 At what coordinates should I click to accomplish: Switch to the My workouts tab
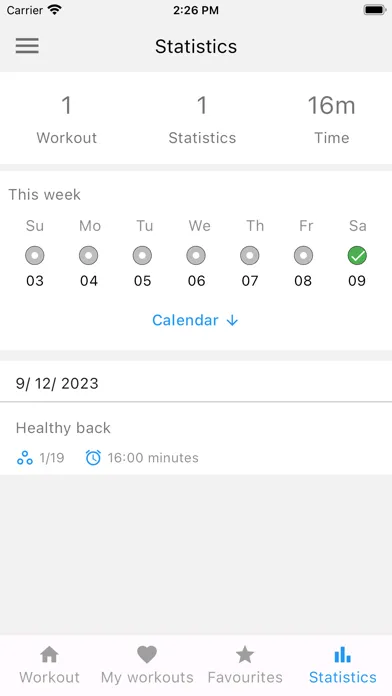147,665
